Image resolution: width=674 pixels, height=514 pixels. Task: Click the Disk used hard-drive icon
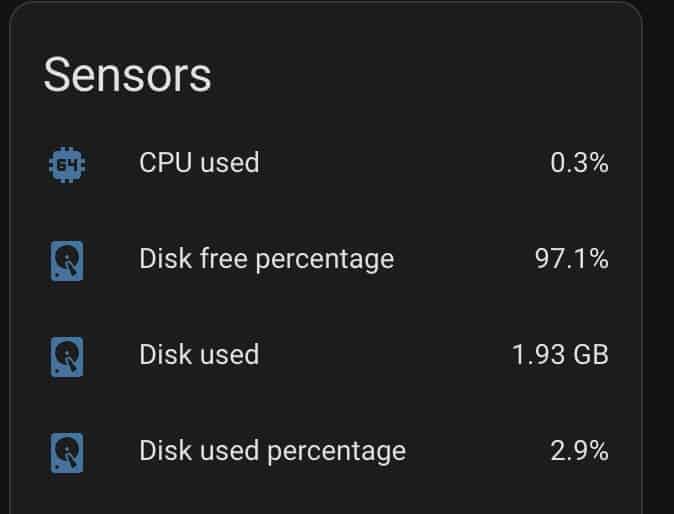(67, 357)
